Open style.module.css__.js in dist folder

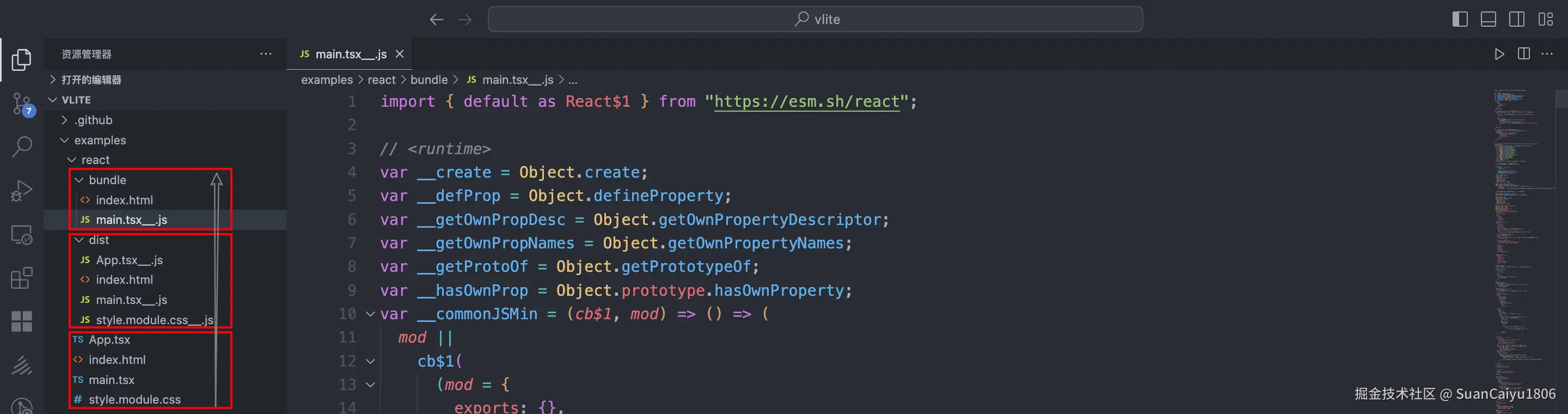coord(166,320)
